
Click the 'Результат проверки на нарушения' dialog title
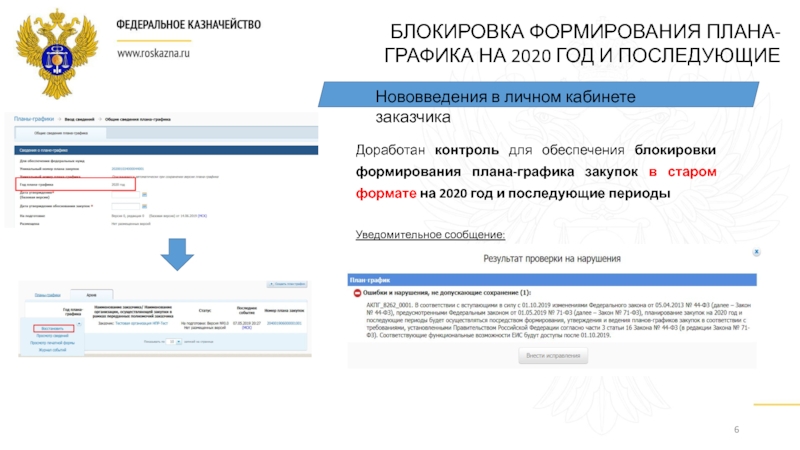point(552,259)
